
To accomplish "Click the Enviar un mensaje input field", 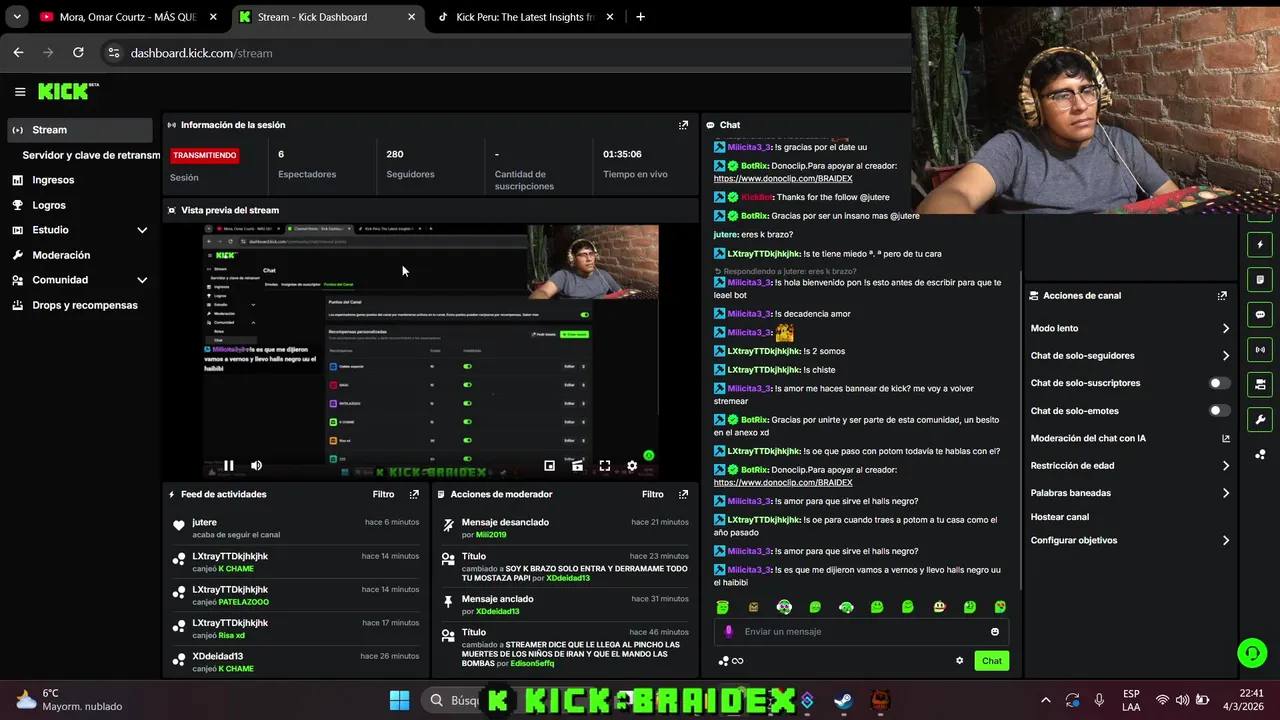I will click(x=861, y=632).
